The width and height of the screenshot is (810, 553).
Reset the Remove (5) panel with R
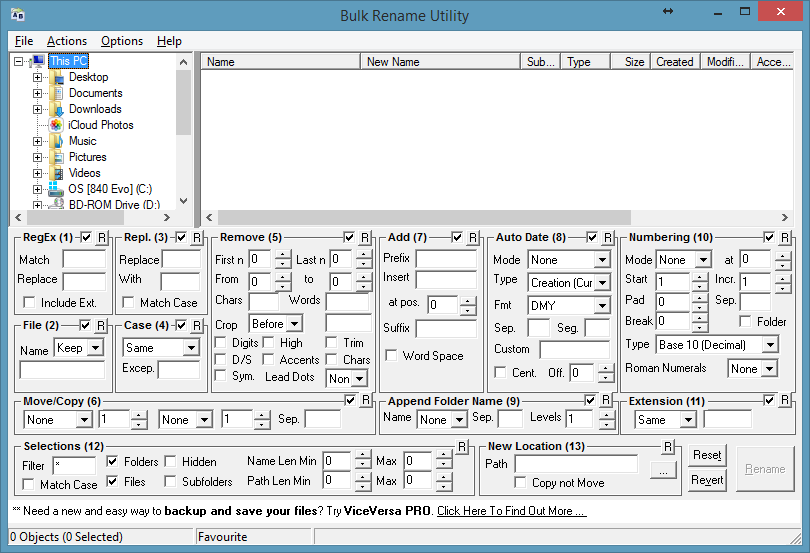click(x=365, y=238)
